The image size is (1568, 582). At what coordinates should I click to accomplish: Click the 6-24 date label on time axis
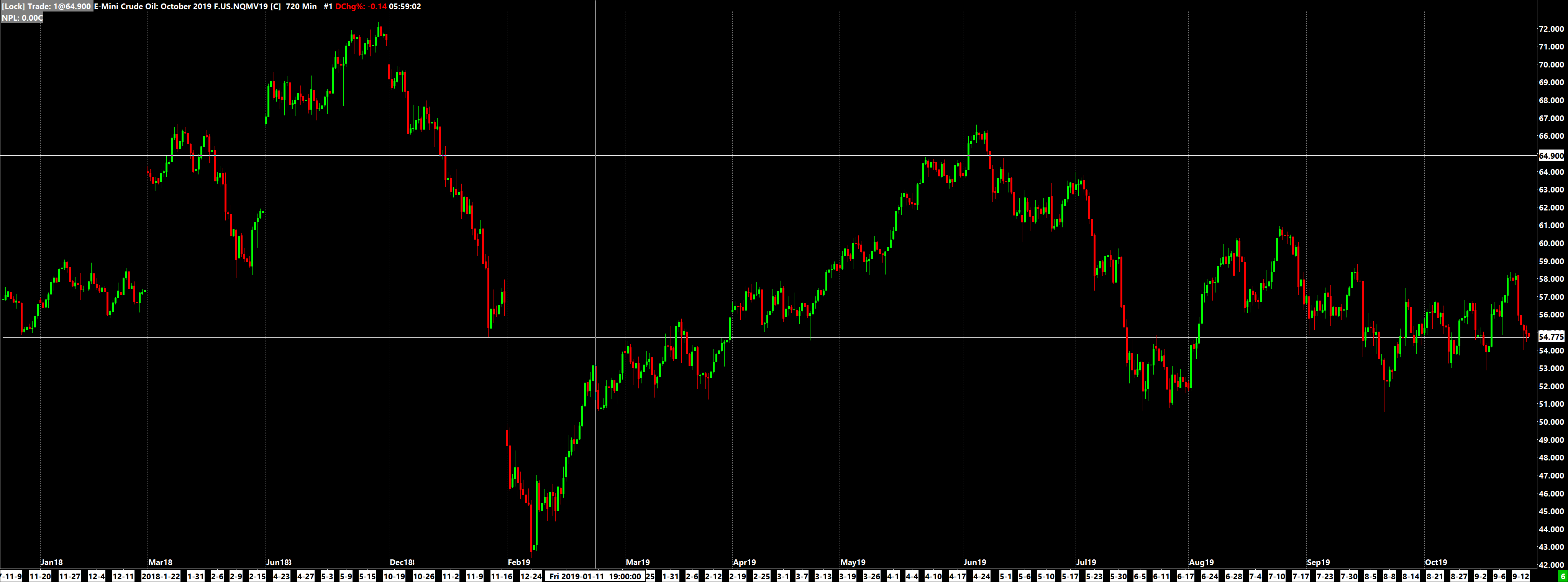pos(1209,576)
